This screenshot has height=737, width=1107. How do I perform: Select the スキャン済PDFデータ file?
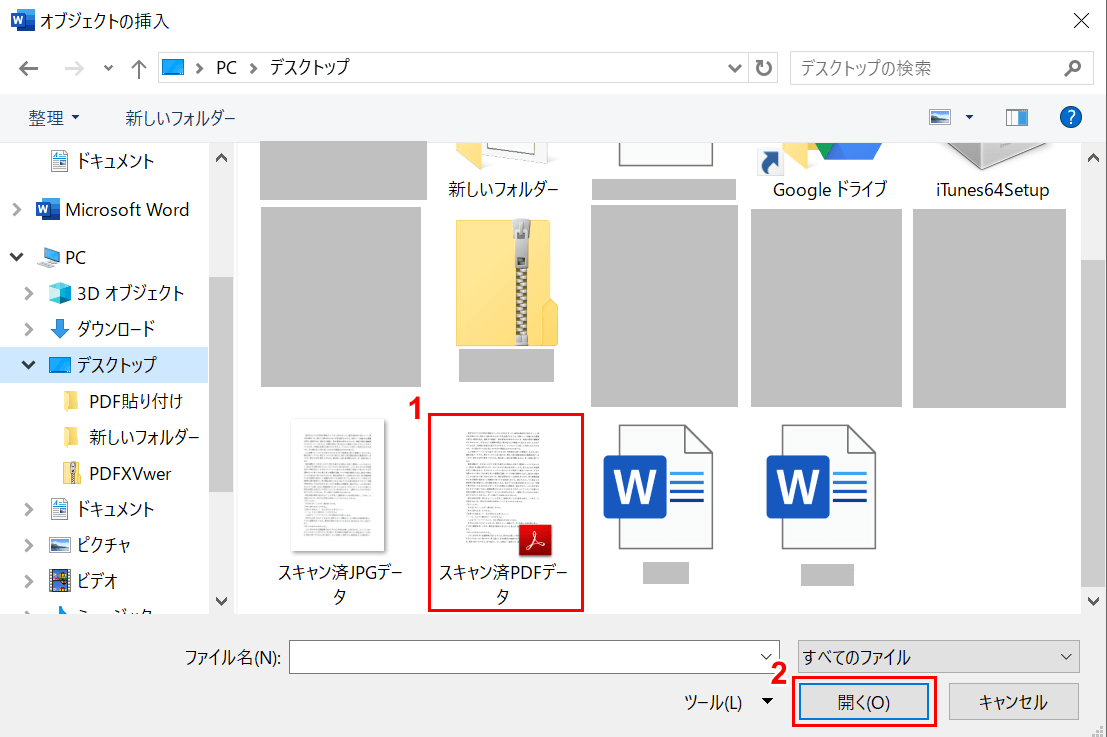(505, 510)
